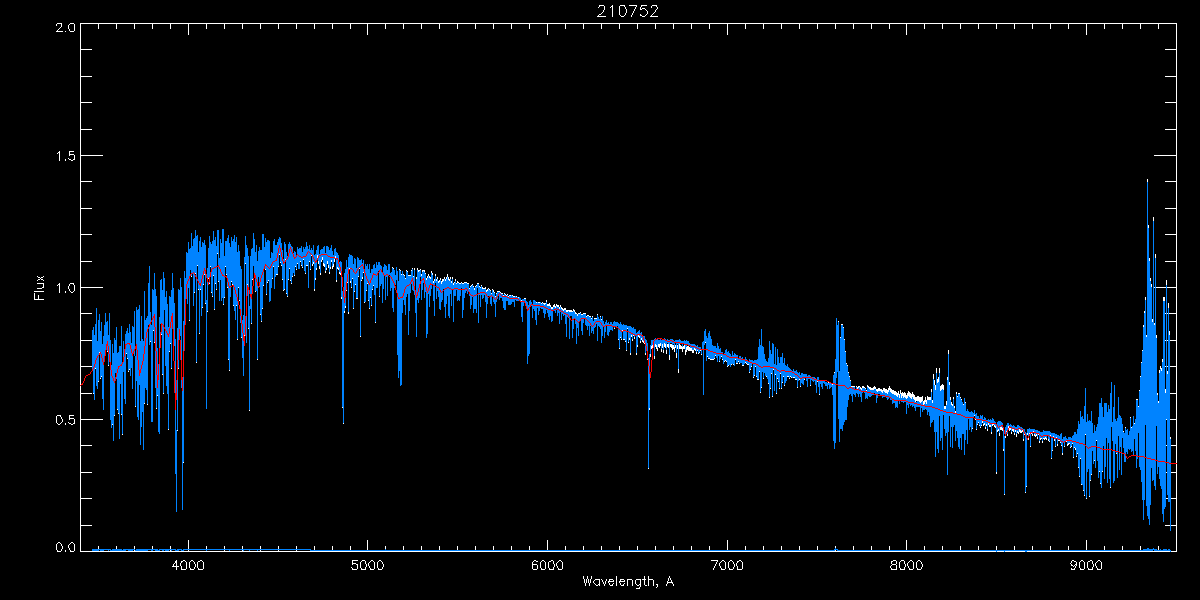
Task: Click the 8000 wavelength tick label
Action: 907,565
